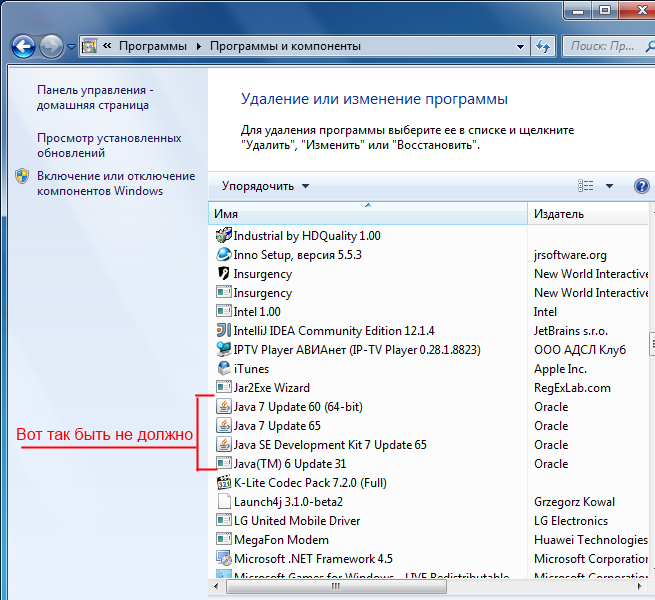
Task: Click the Jar2Exe Wizard icon
Action: pos(223,387)
